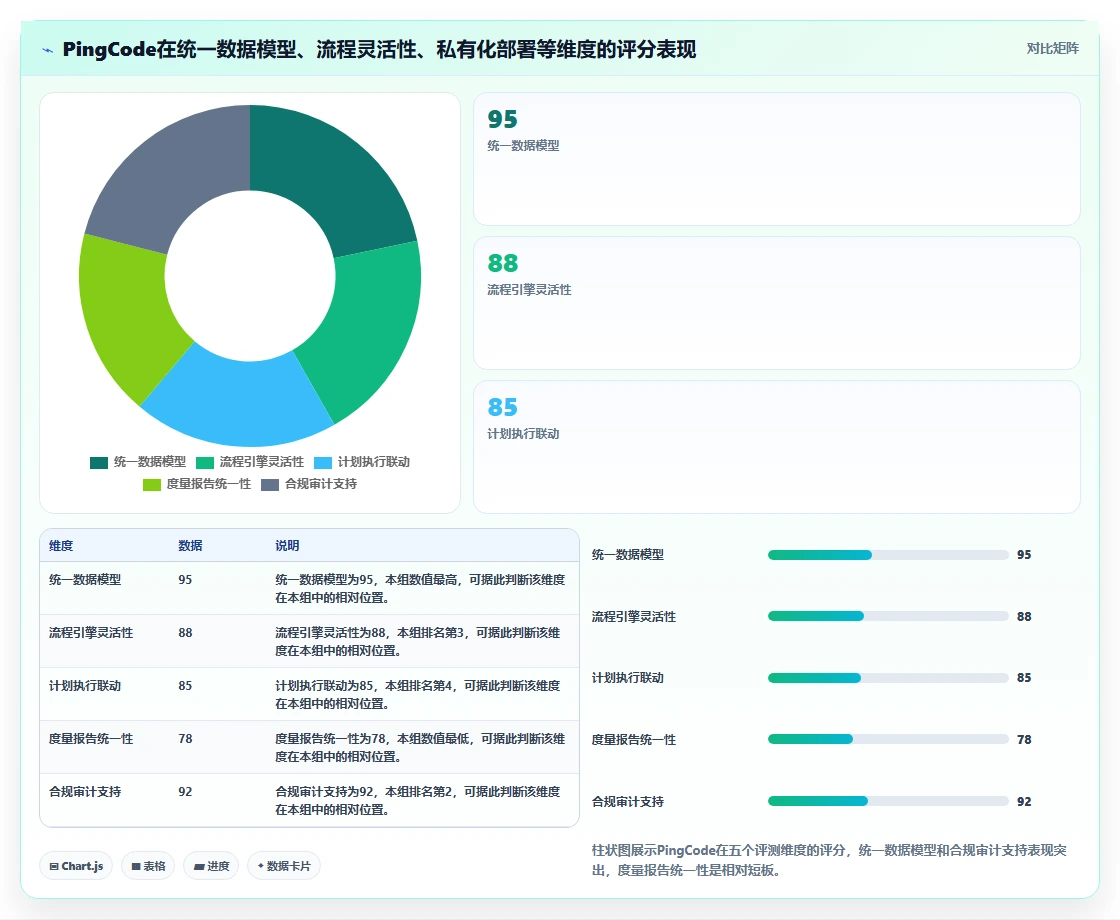Click the table value 92

click(185, 791)
